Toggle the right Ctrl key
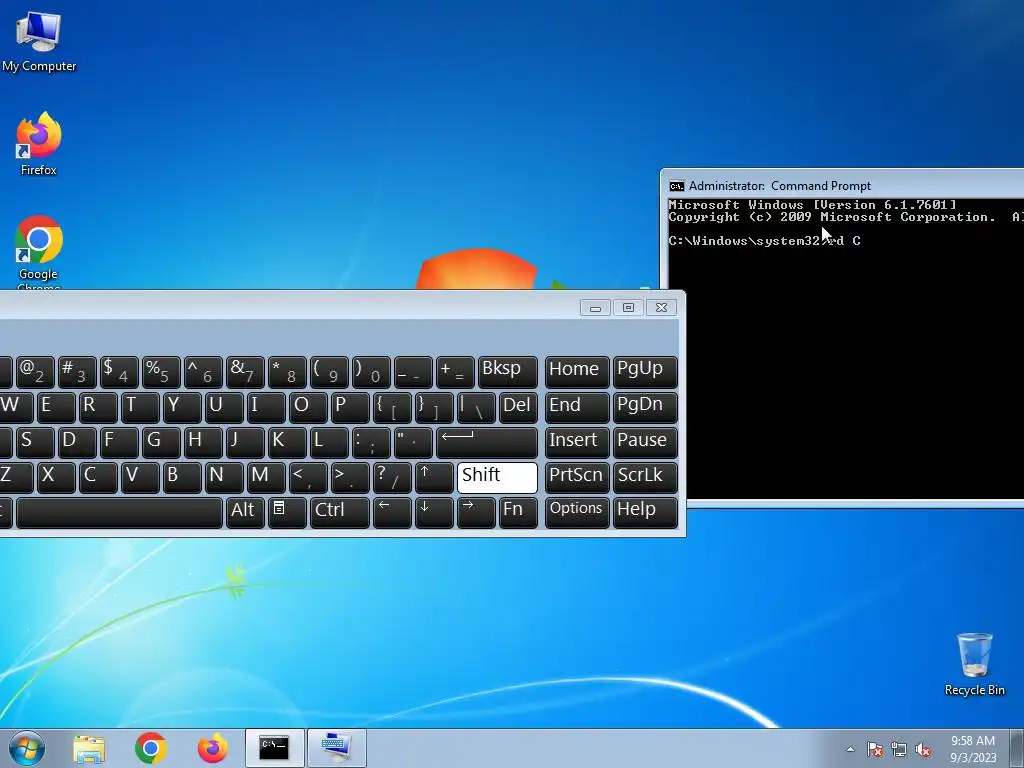The width and height of the screenshot is (1024, 768). coord(340,513)
